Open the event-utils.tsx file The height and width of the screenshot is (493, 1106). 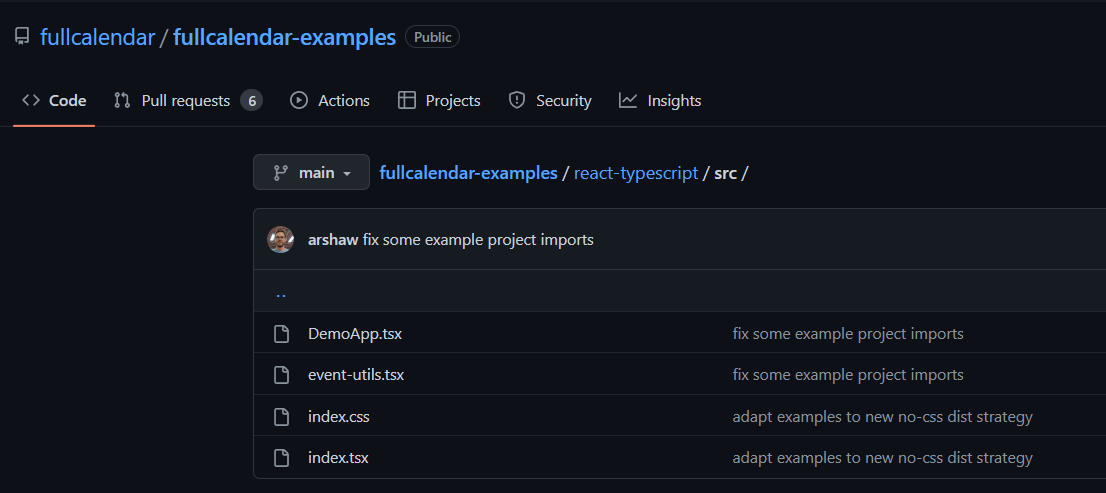(356, 375)
